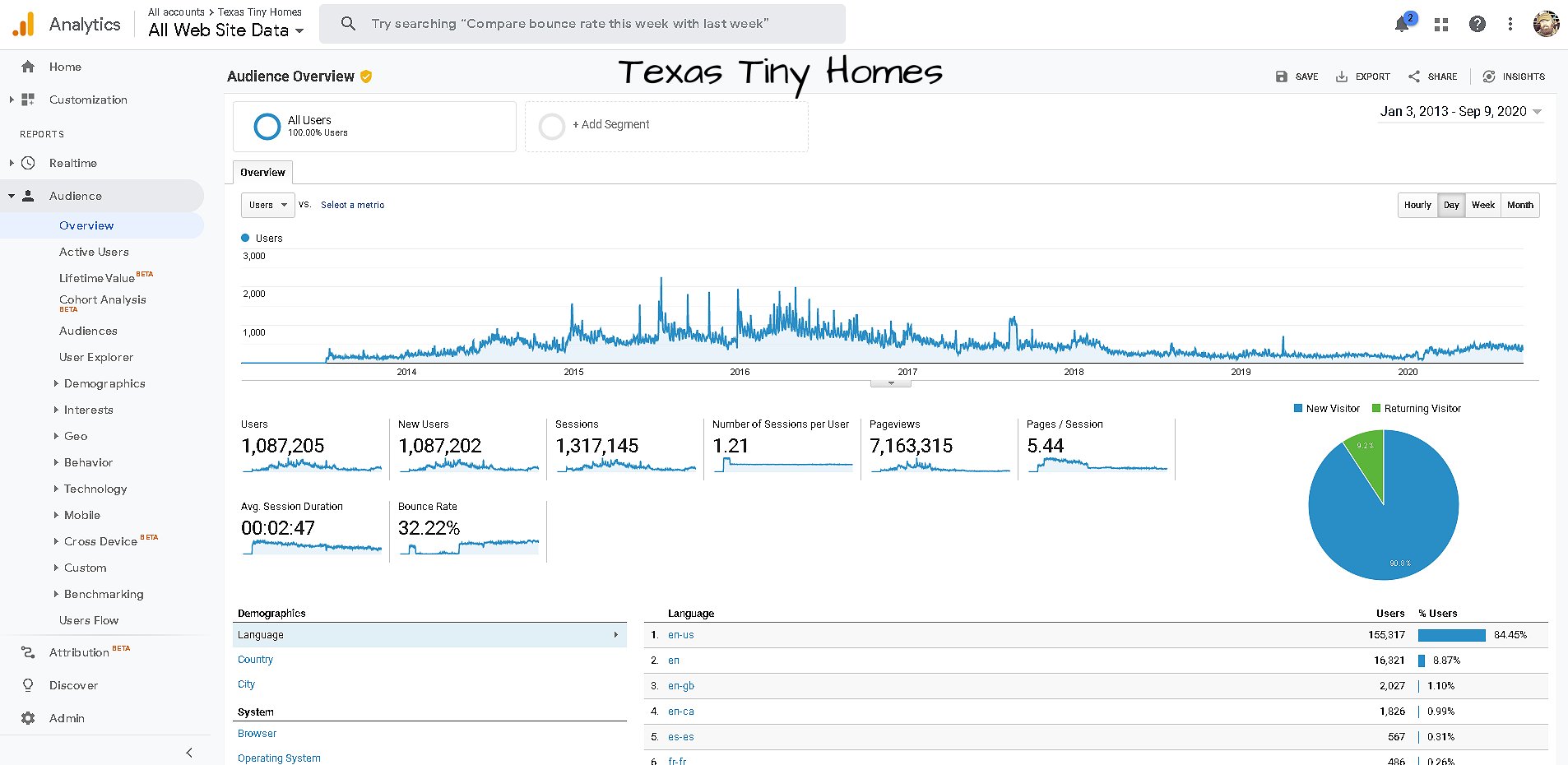Click the verified shield badge beside Audience Overview

click(x=366, y=76)
